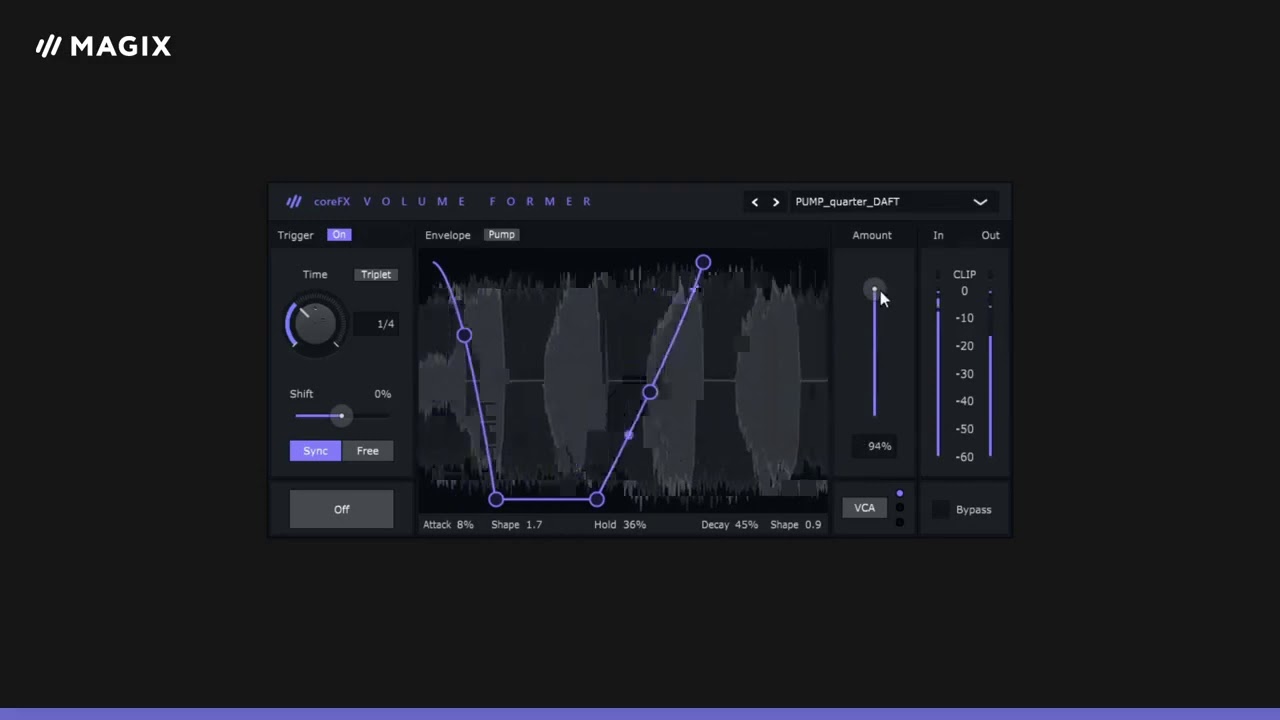The width and height of the screenshot is (1280, 720).
Task: Click the Shift slider handle
Action: pos(341,416)
